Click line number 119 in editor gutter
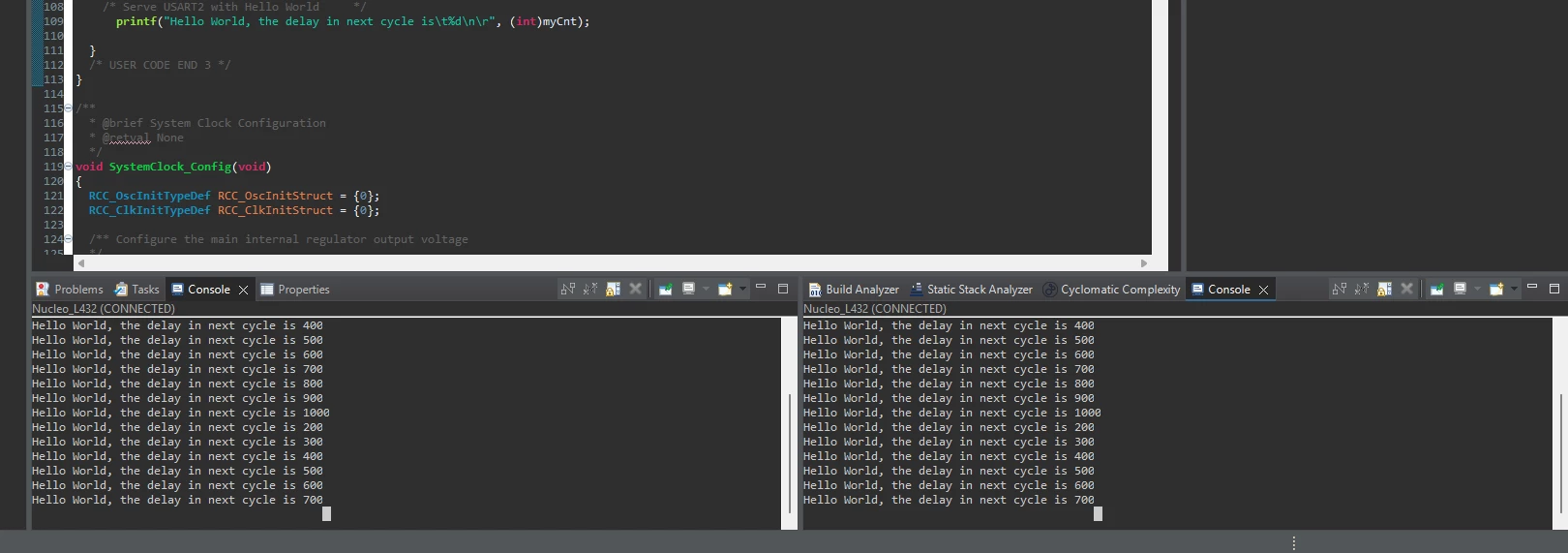Image resolution: width=1568 pixels, height=553 pixels. pos(53,167)
